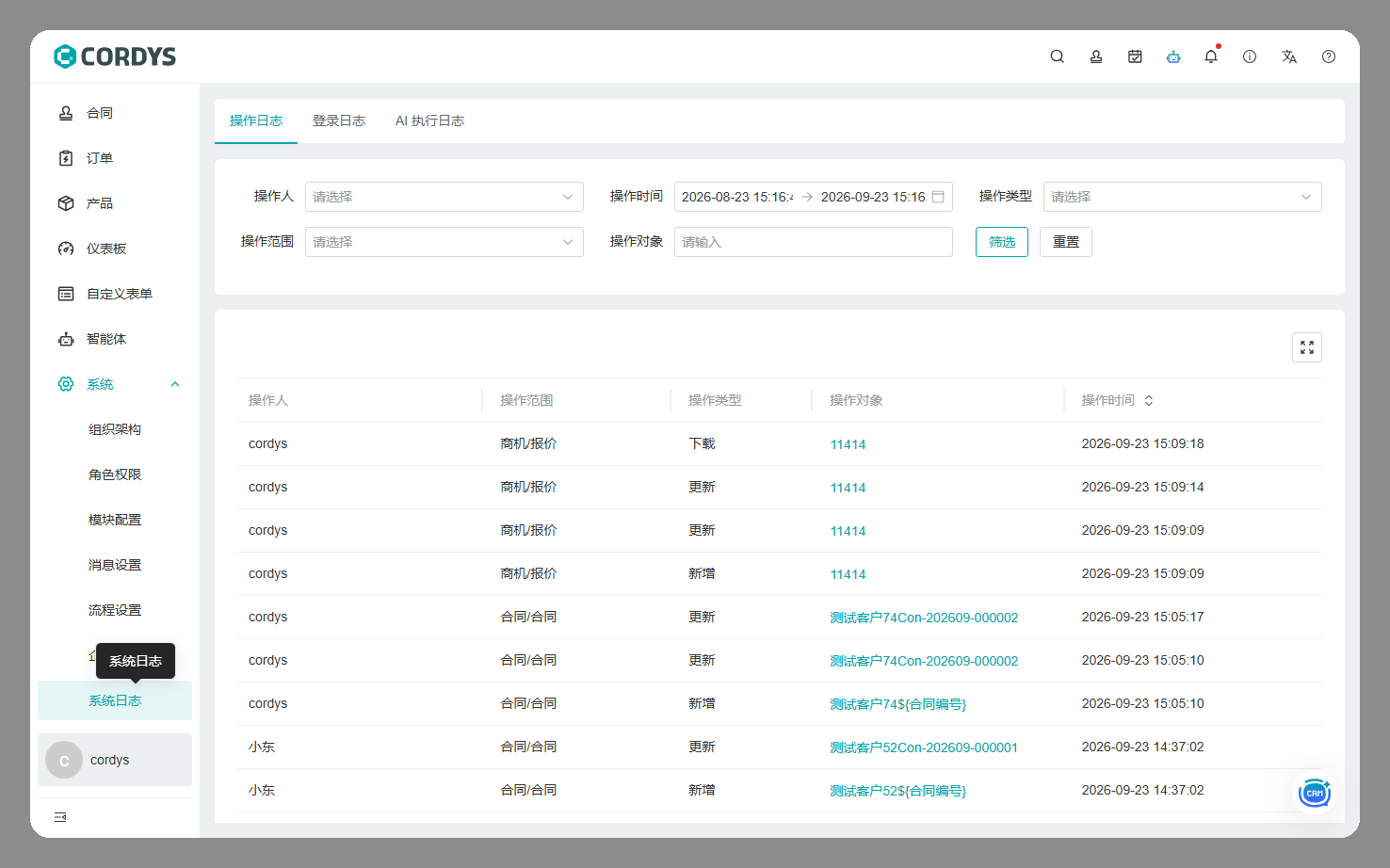The width and height of the screenshot is (1390, 868).
Task: Click the 操作人 column header
Action: point(268,400)
